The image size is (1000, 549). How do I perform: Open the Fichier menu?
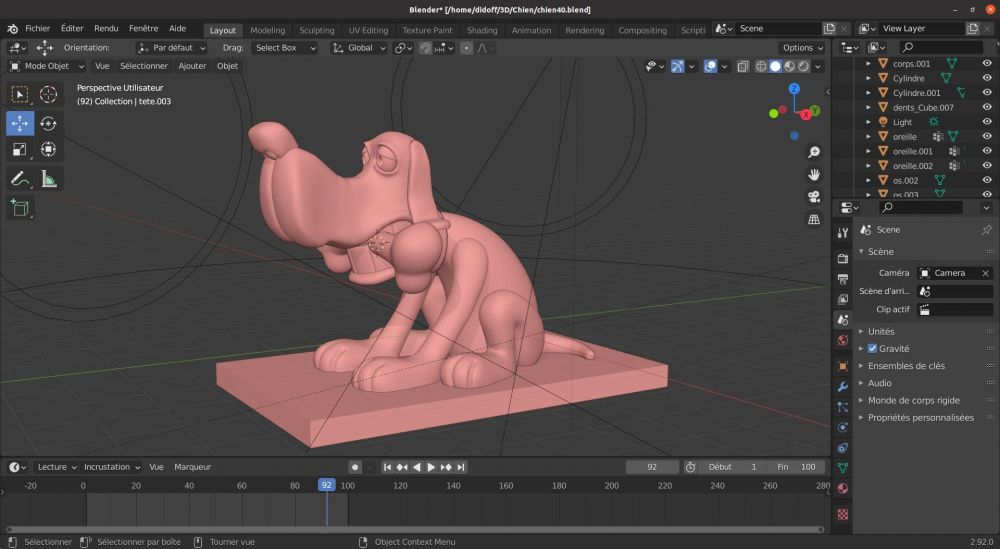[x=38, y=29]
